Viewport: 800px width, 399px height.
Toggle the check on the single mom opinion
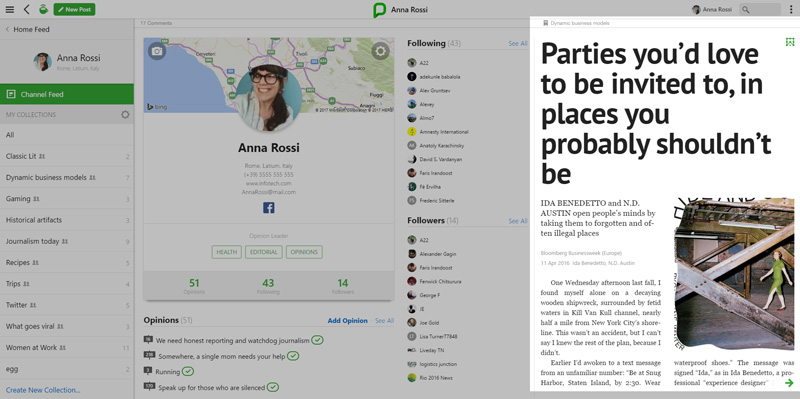click(293, 356)
